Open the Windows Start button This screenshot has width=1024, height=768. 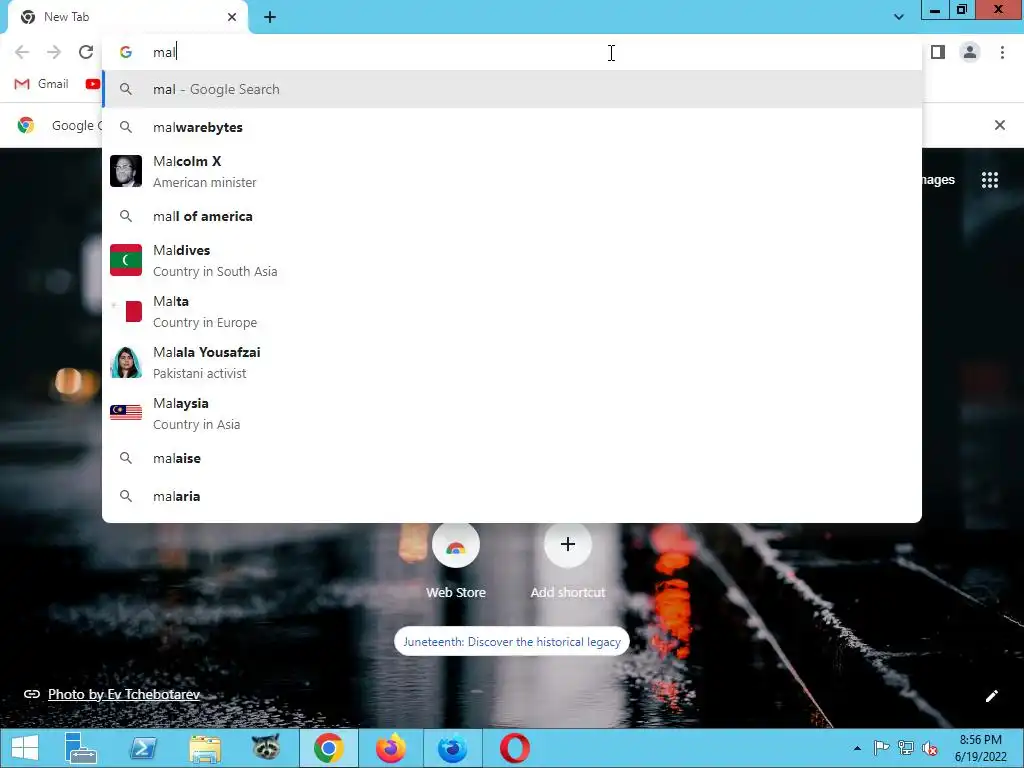pyautogui.click(x=25, y=748)
